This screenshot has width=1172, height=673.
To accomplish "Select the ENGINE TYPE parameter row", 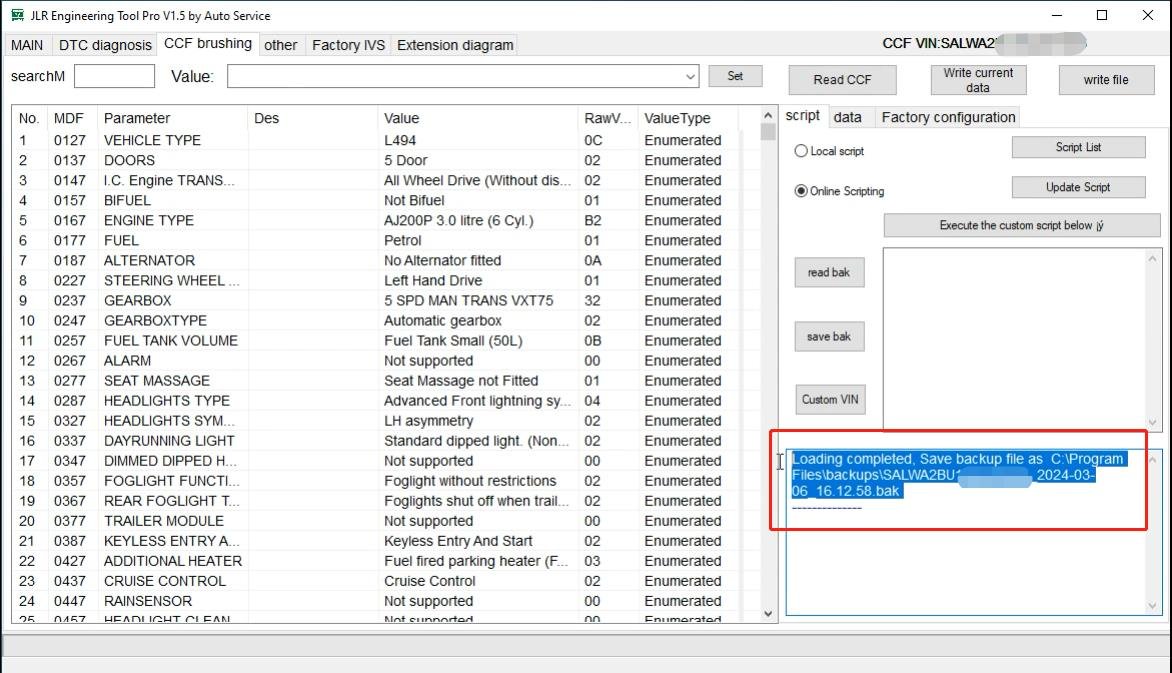I will [x=376, y=221].
